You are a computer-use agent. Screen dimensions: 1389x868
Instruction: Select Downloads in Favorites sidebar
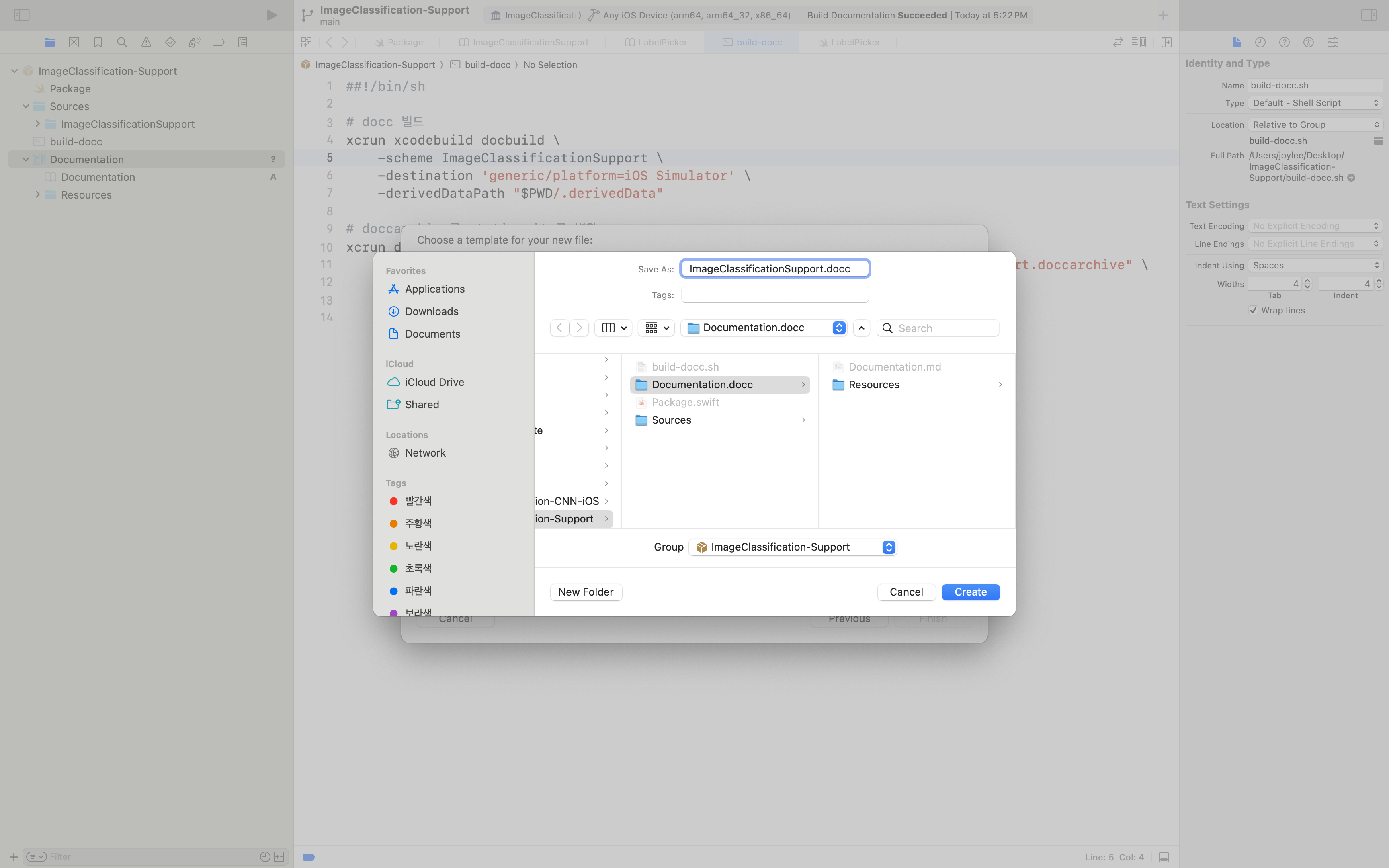[432, 311]
